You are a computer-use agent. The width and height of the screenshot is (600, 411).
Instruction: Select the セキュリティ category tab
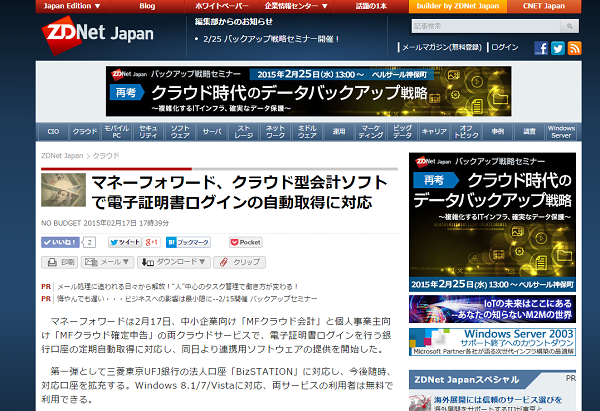[x=148, y=132]
